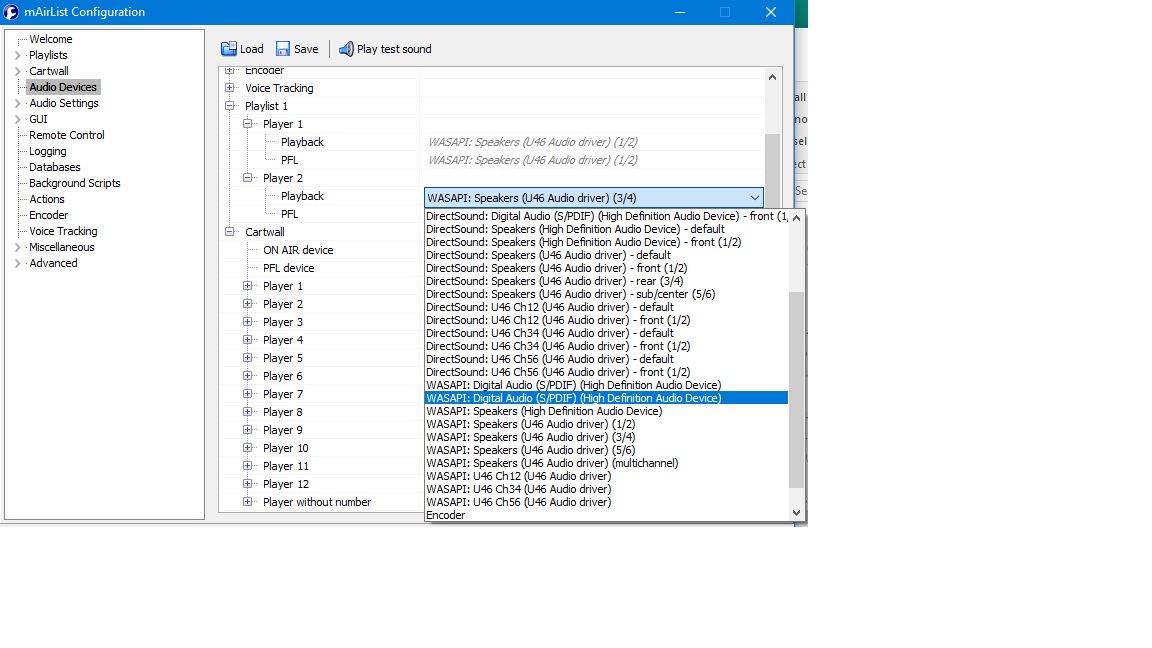Expand Cartwall Player 1

tap(248, 286)
